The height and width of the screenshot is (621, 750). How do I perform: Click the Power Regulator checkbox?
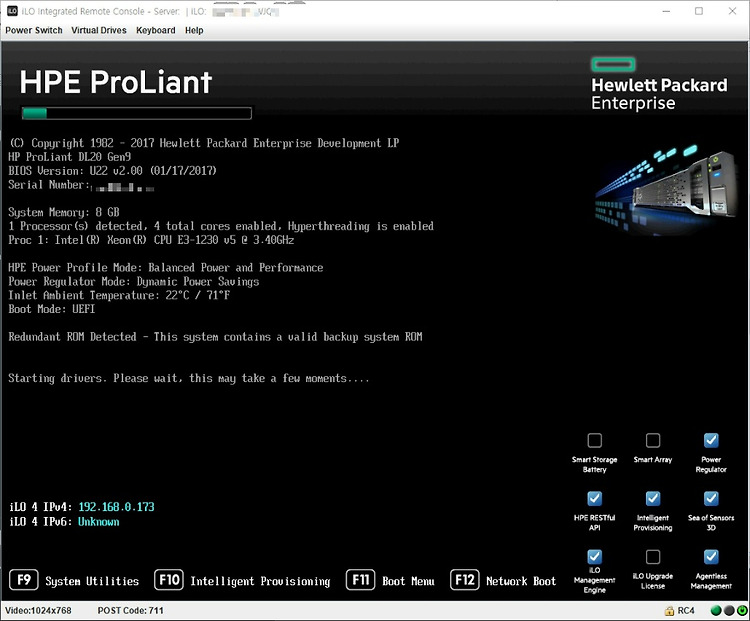tap(711, 440)
